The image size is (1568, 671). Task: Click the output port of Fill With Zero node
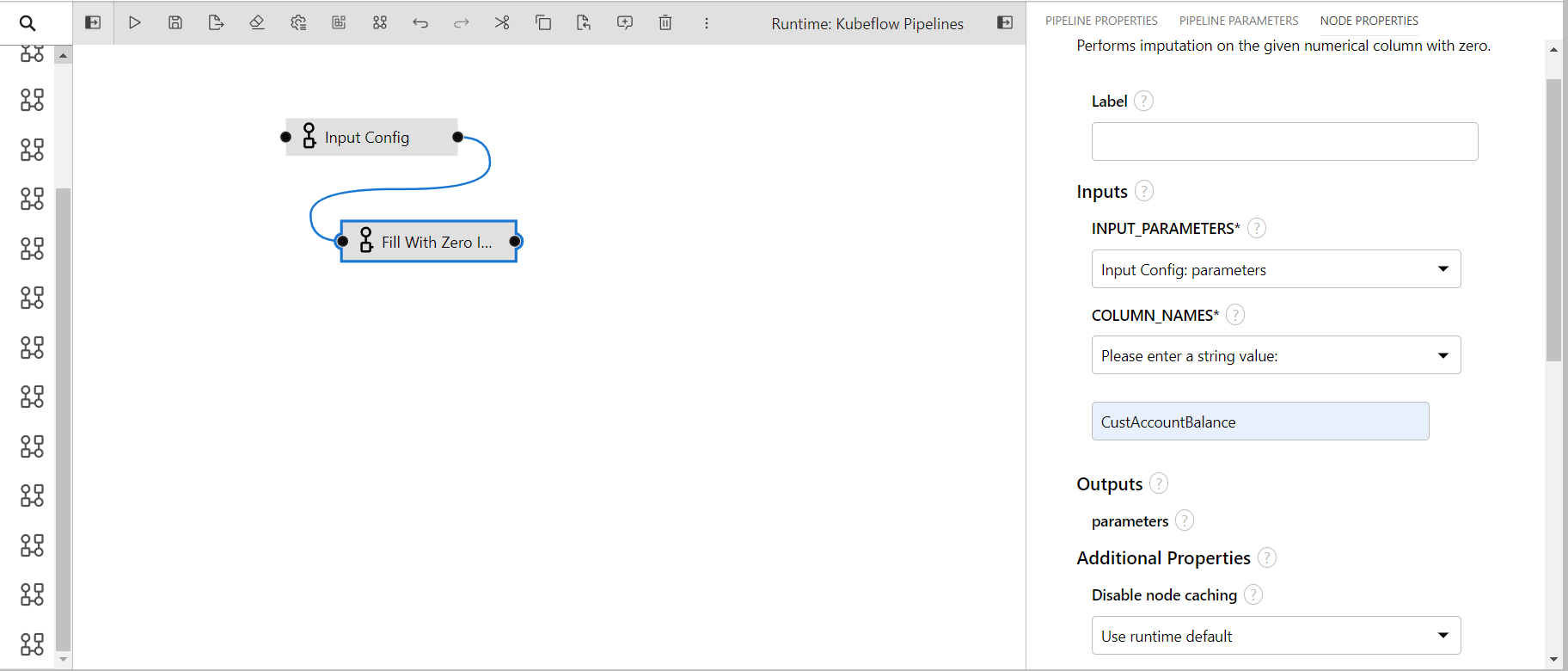515,242
